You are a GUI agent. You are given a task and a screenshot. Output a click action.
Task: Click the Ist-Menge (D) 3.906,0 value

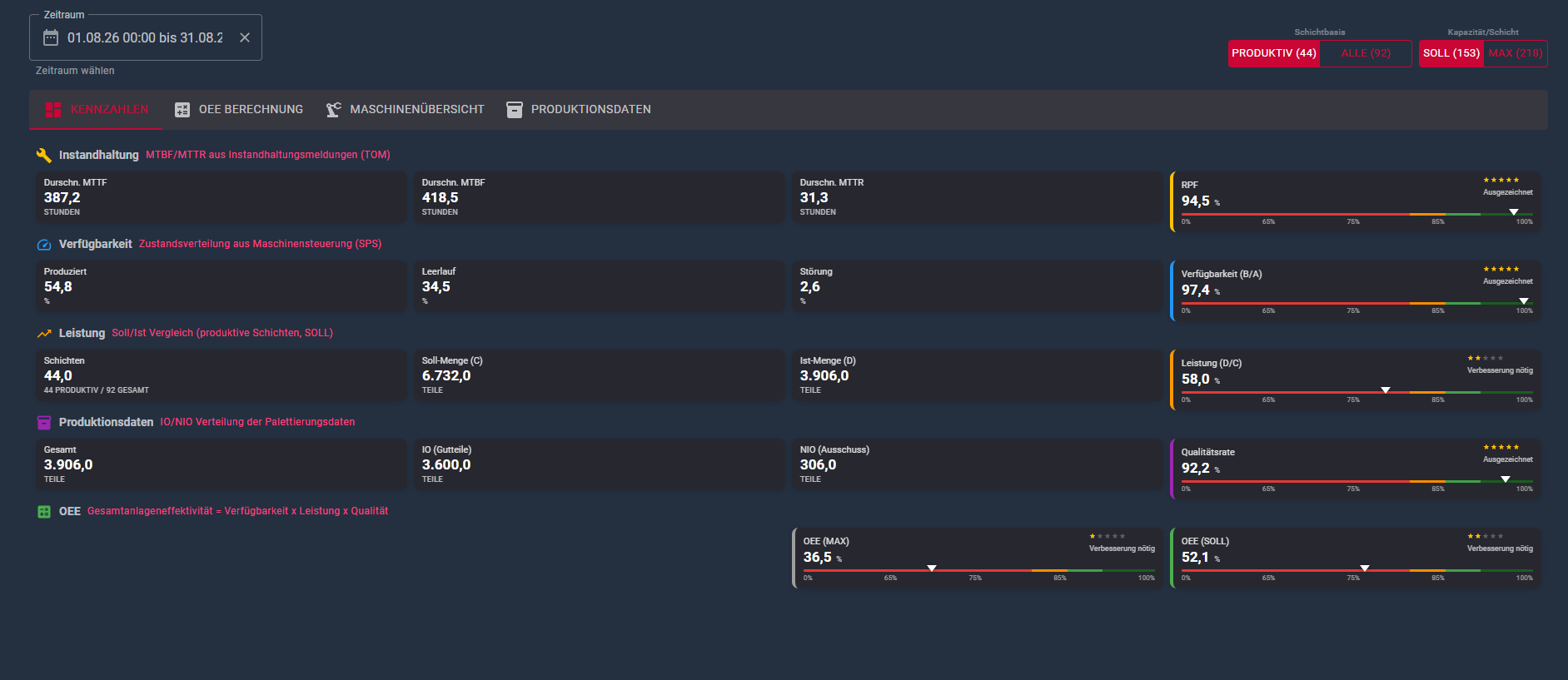pos(824,376)
